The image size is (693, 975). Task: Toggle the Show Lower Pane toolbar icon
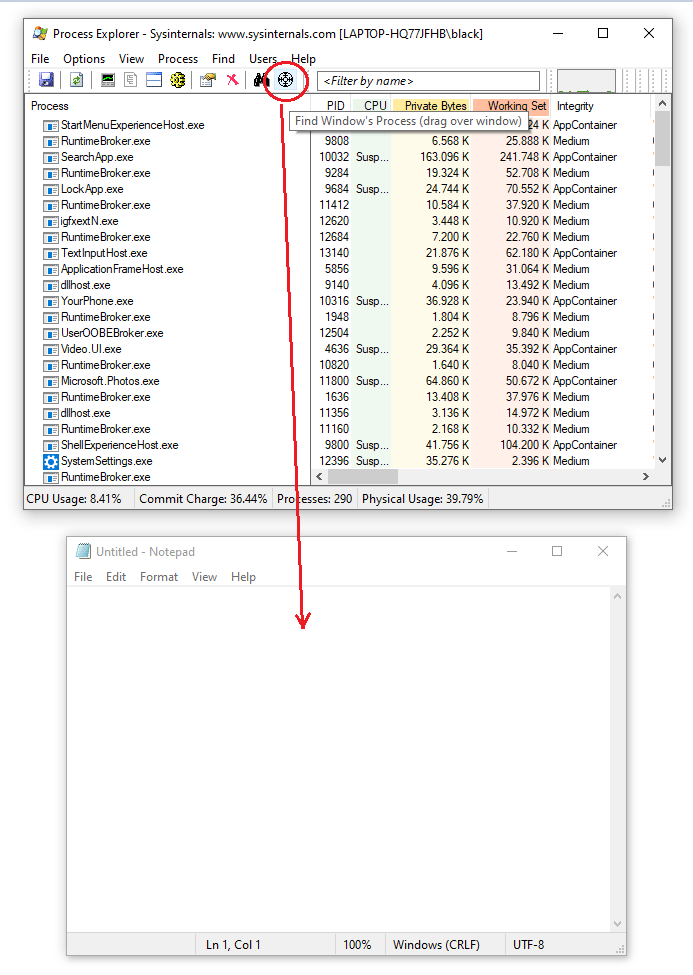pos(154,80)
